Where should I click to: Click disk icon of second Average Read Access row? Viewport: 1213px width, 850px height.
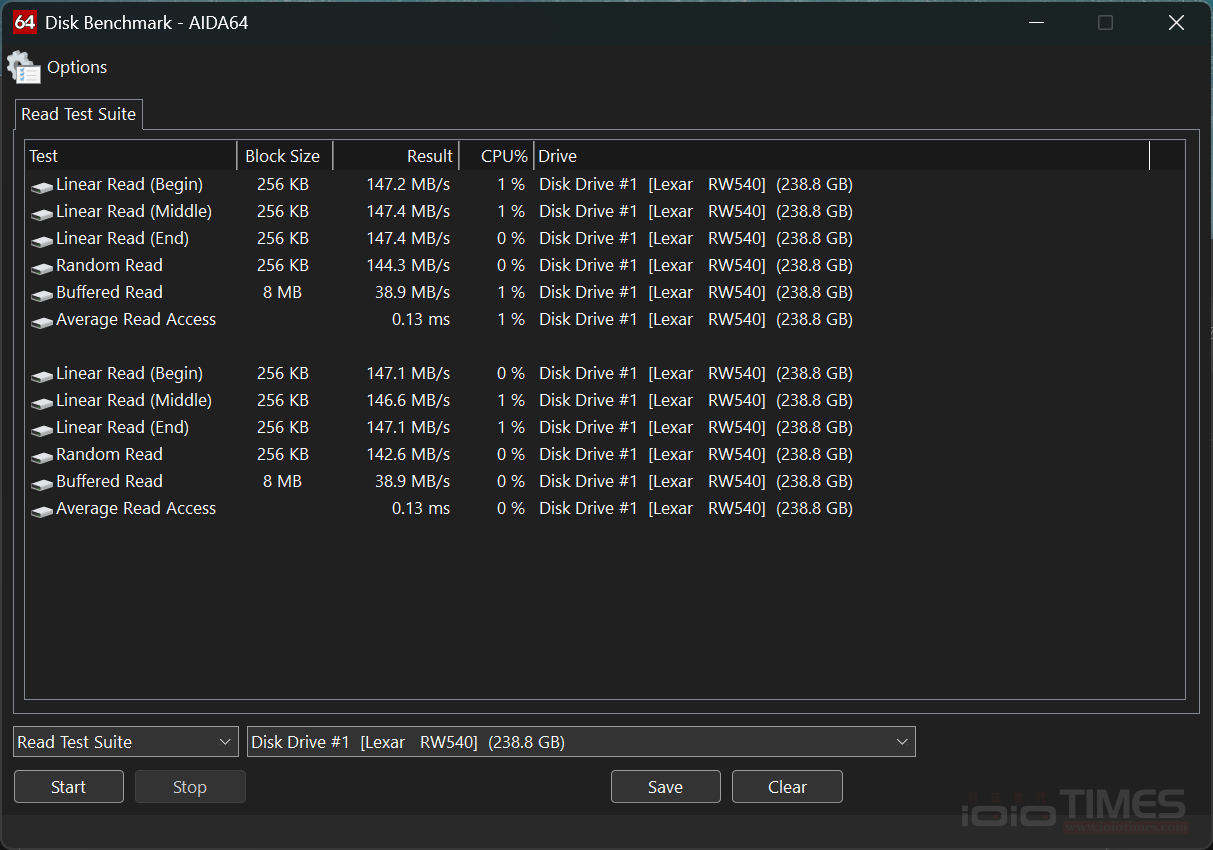click(x=41, y=511)
